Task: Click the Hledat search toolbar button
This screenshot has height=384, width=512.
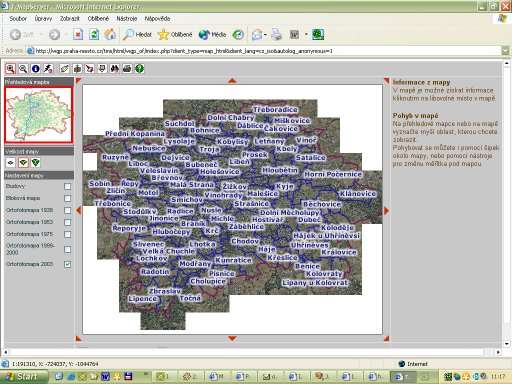Action: click(137, 34)
